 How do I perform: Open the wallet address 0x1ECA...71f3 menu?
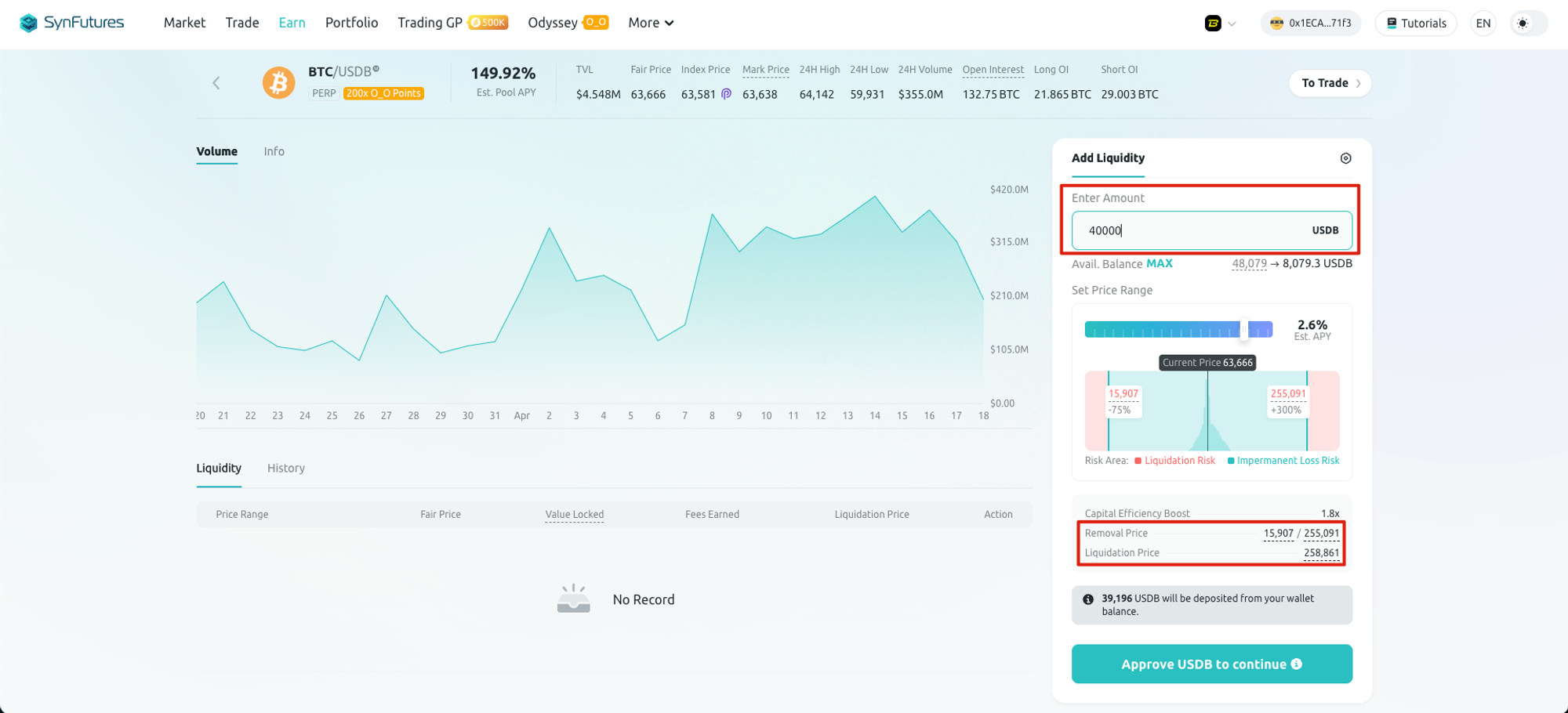pos(1311,23)
